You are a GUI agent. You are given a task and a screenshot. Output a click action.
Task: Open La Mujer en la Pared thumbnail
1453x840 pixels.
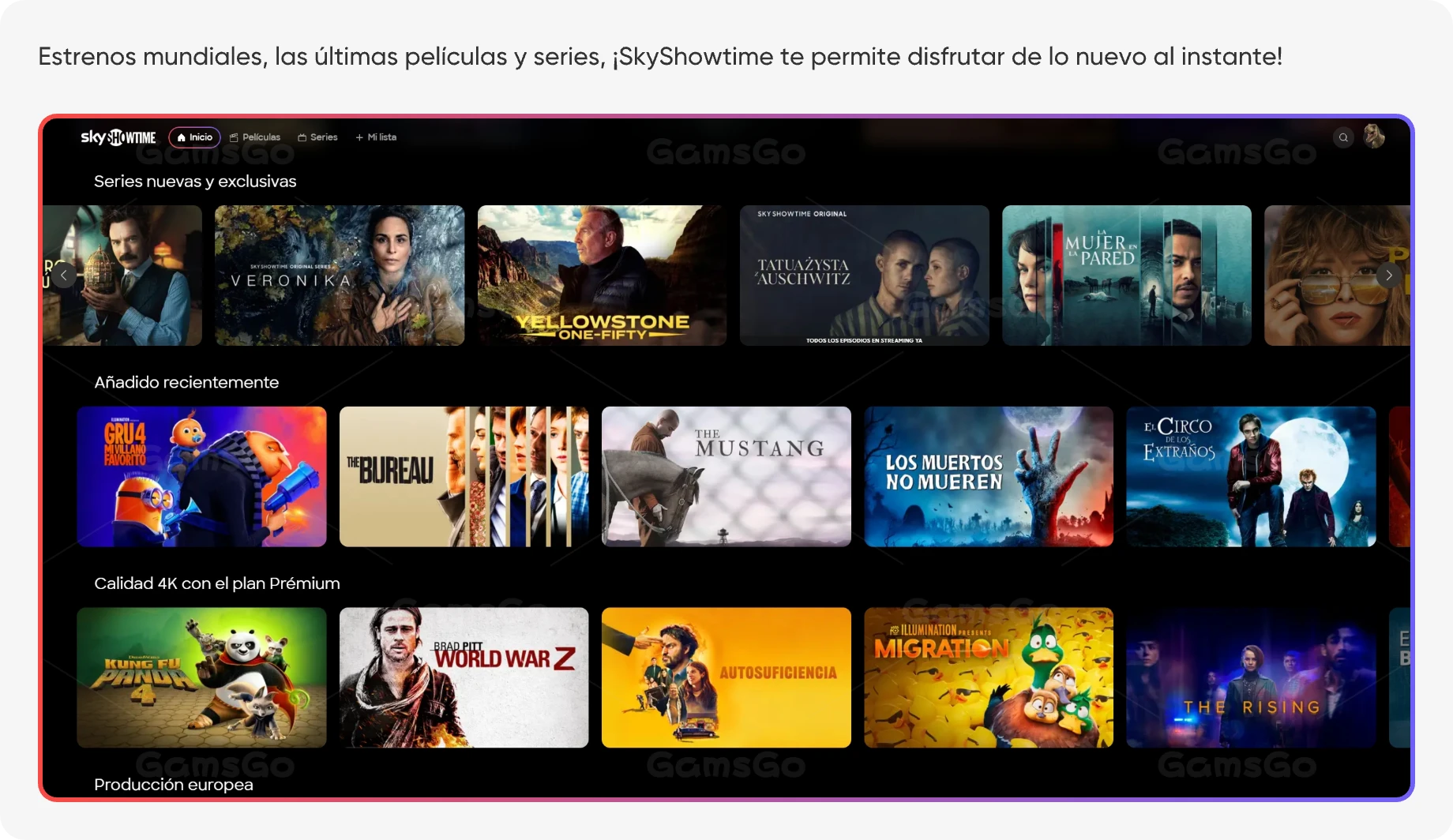[1126, 276]
